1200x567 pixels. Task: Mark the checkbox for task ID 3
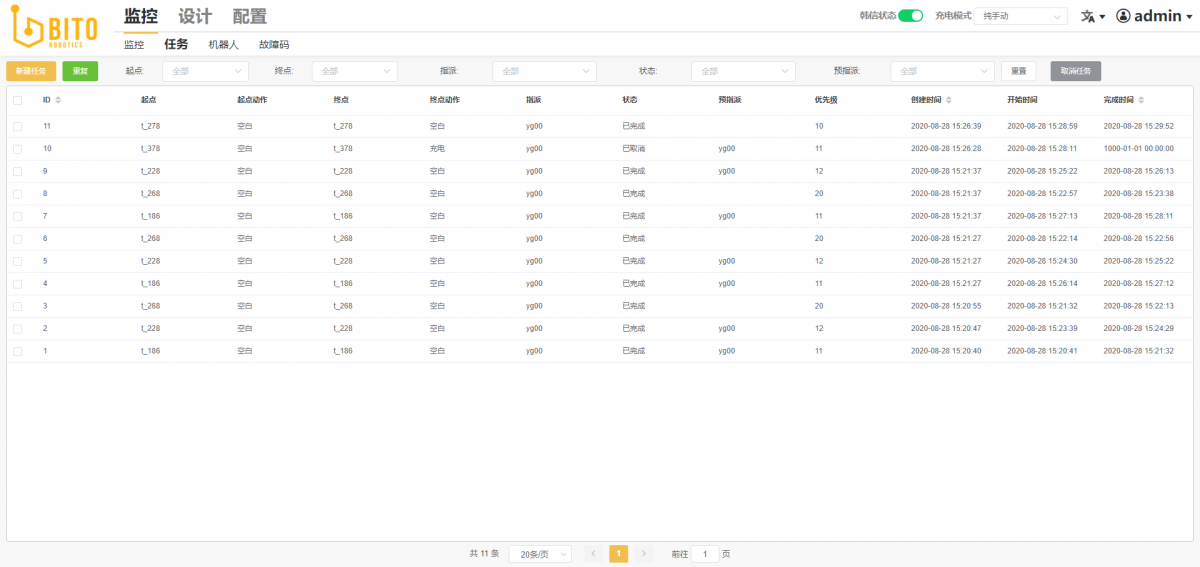pos(17,306)
